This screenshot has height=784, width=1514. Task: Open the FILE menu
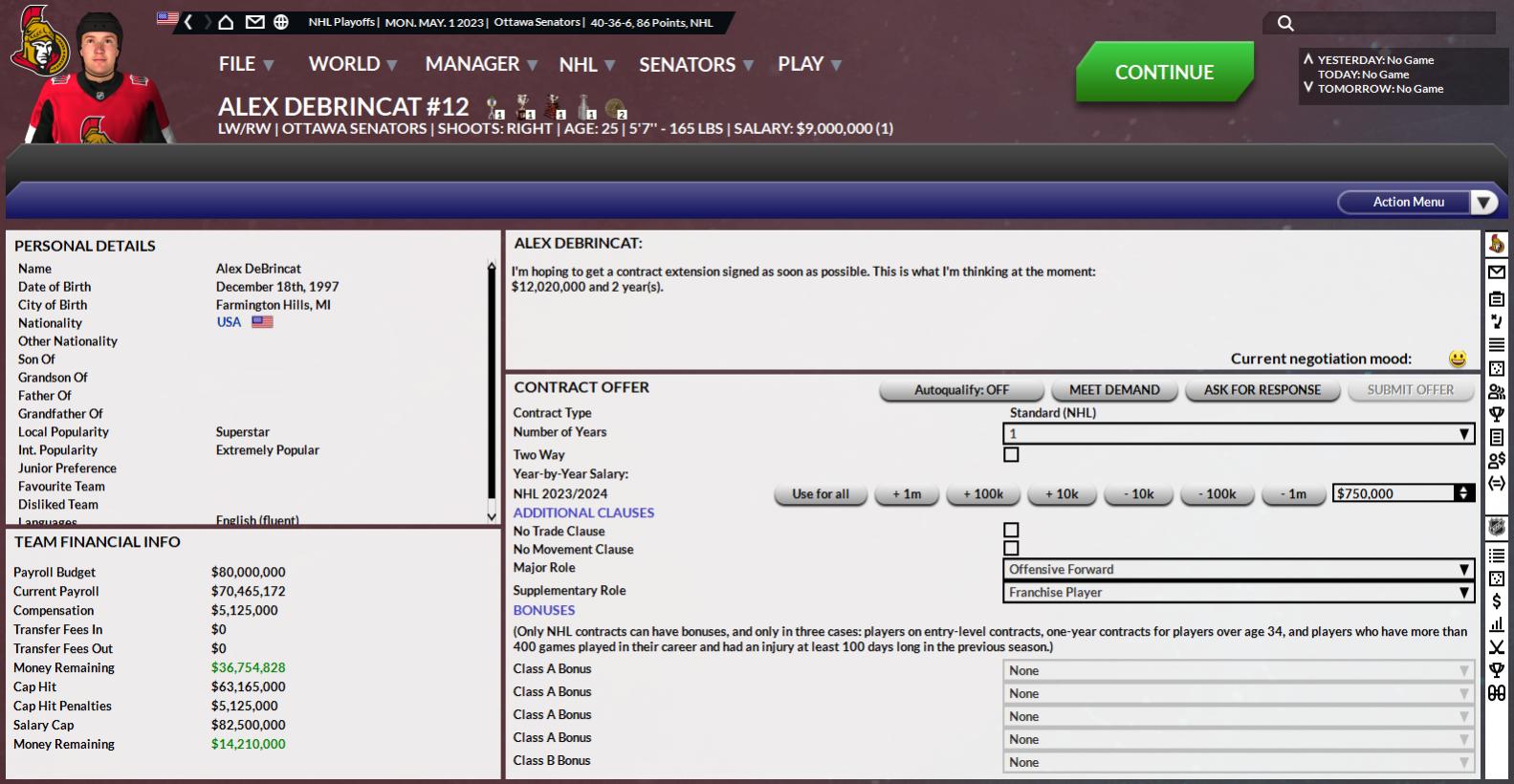click(x=246, y=64)
